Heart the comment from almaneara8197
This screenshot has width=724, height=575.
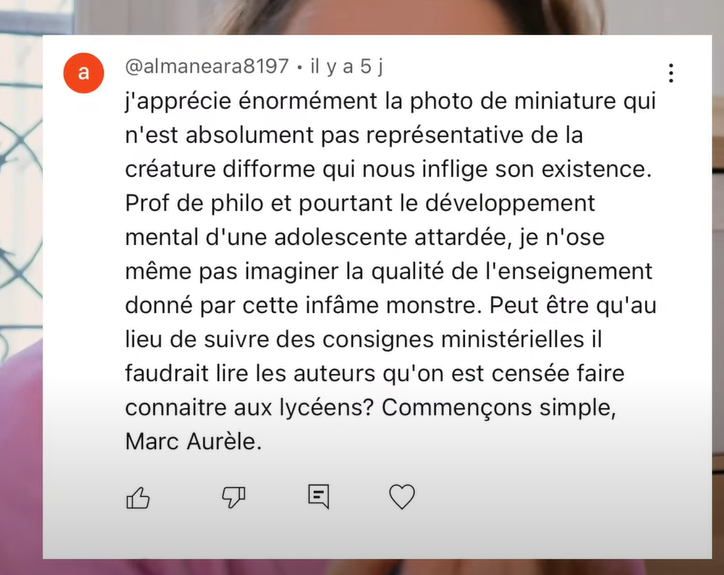click(402, 497)
